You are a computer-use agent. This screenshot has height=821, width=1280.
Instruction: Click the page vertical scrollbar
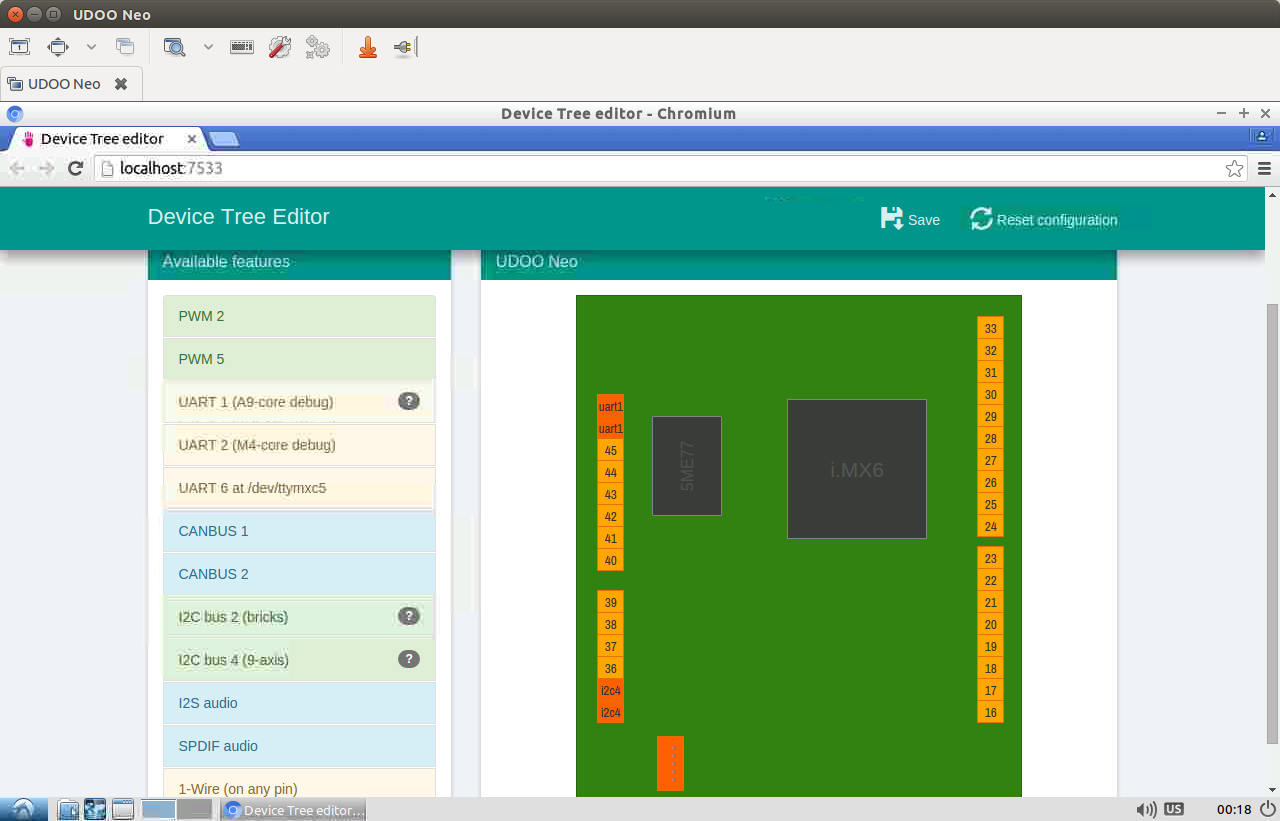click(1272, 523)
